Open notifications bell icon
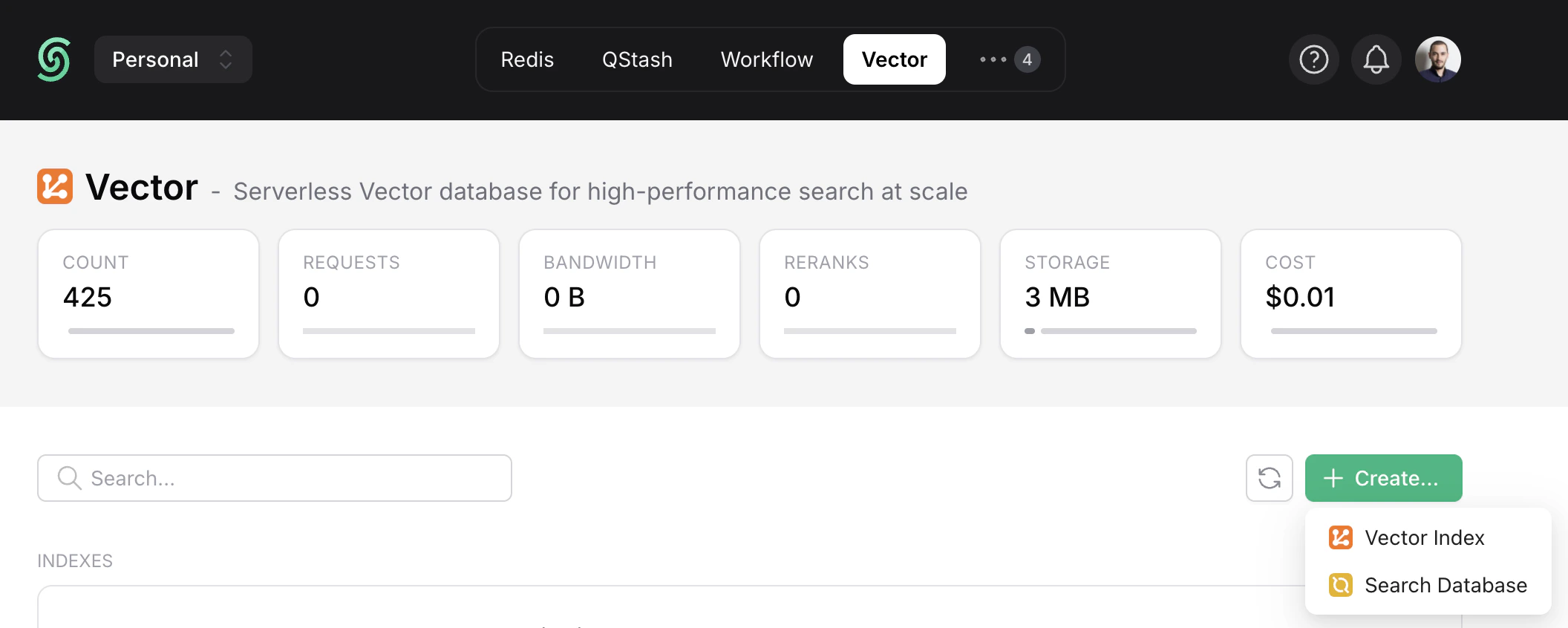 [x=1376, y=59]
